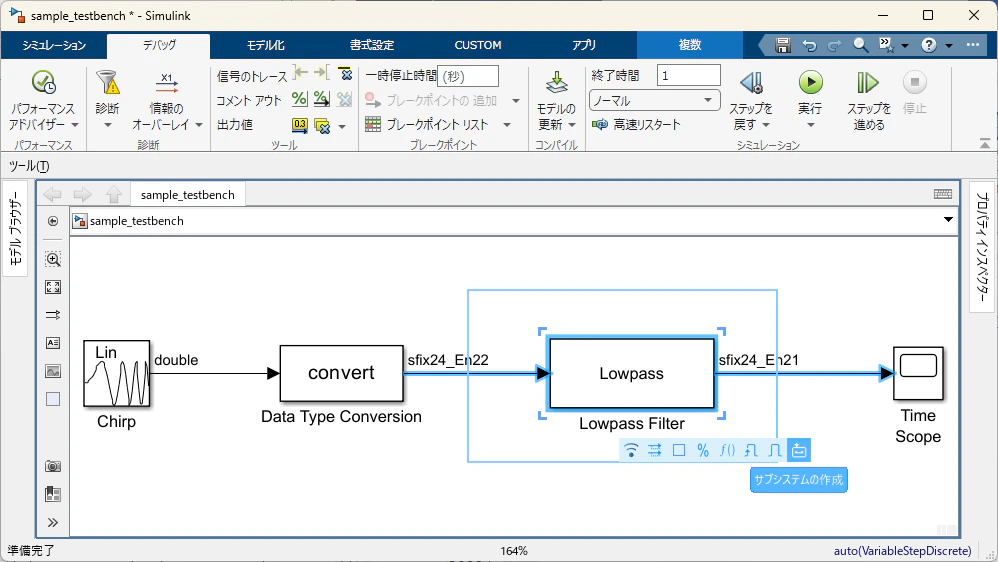
Task: Toggle sample time legend arrows icon
Action: (x=53, y=315)
